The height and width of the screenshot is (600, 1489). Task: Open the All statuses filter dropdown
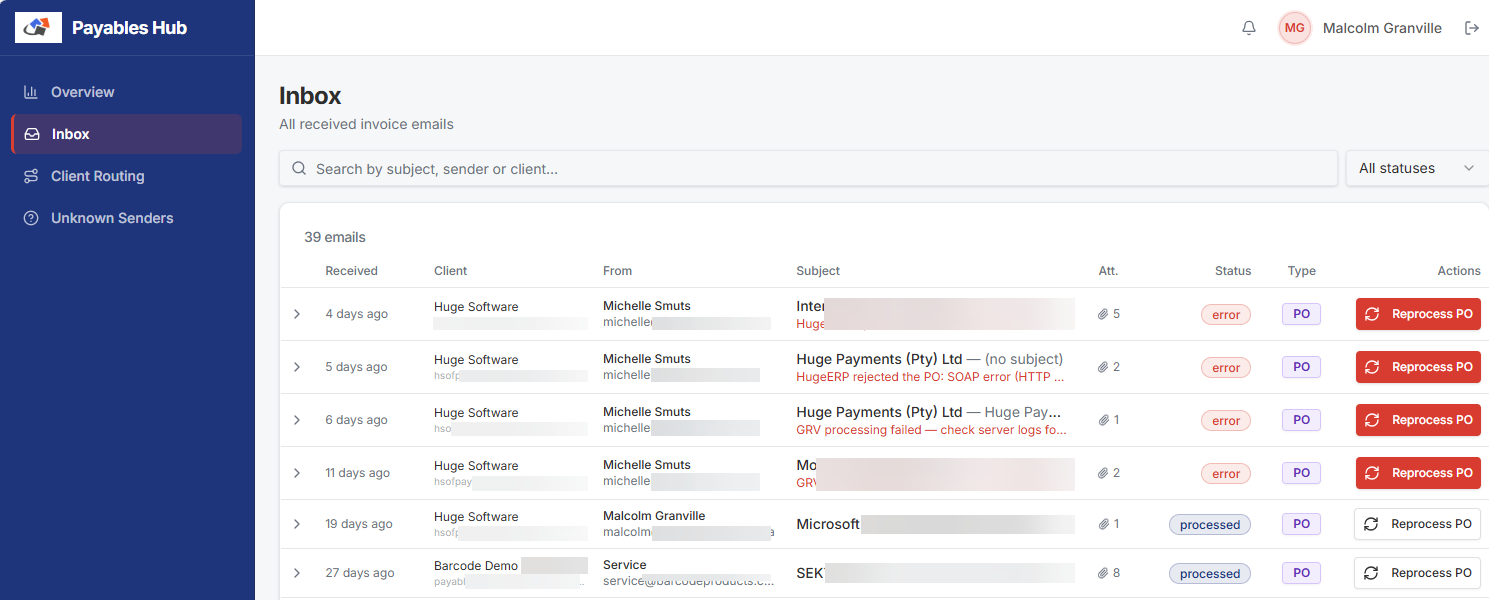[x=1417, y=168]
